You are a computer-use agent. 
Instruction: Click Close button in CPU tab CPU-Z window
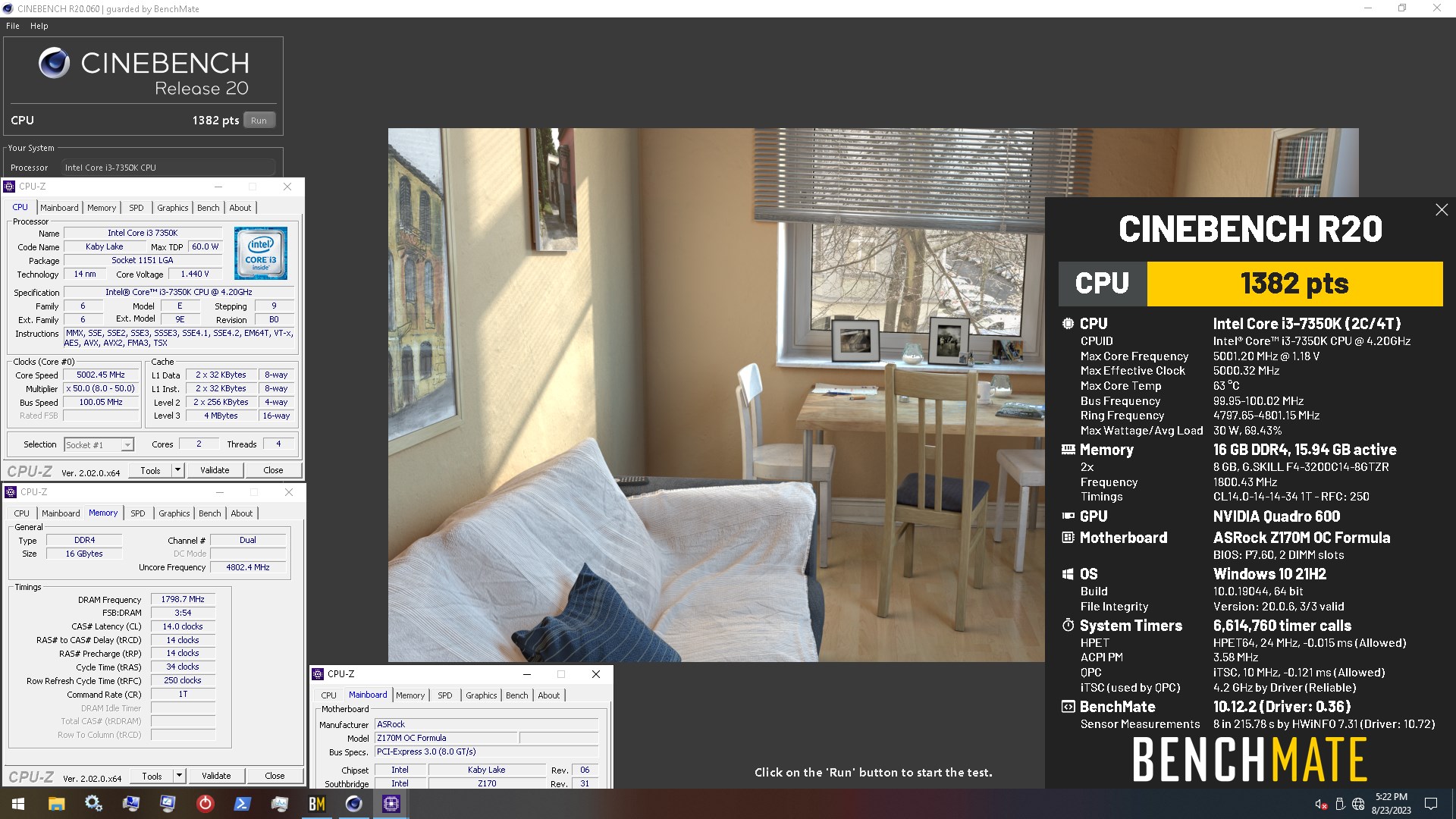(x=274, y=471)
